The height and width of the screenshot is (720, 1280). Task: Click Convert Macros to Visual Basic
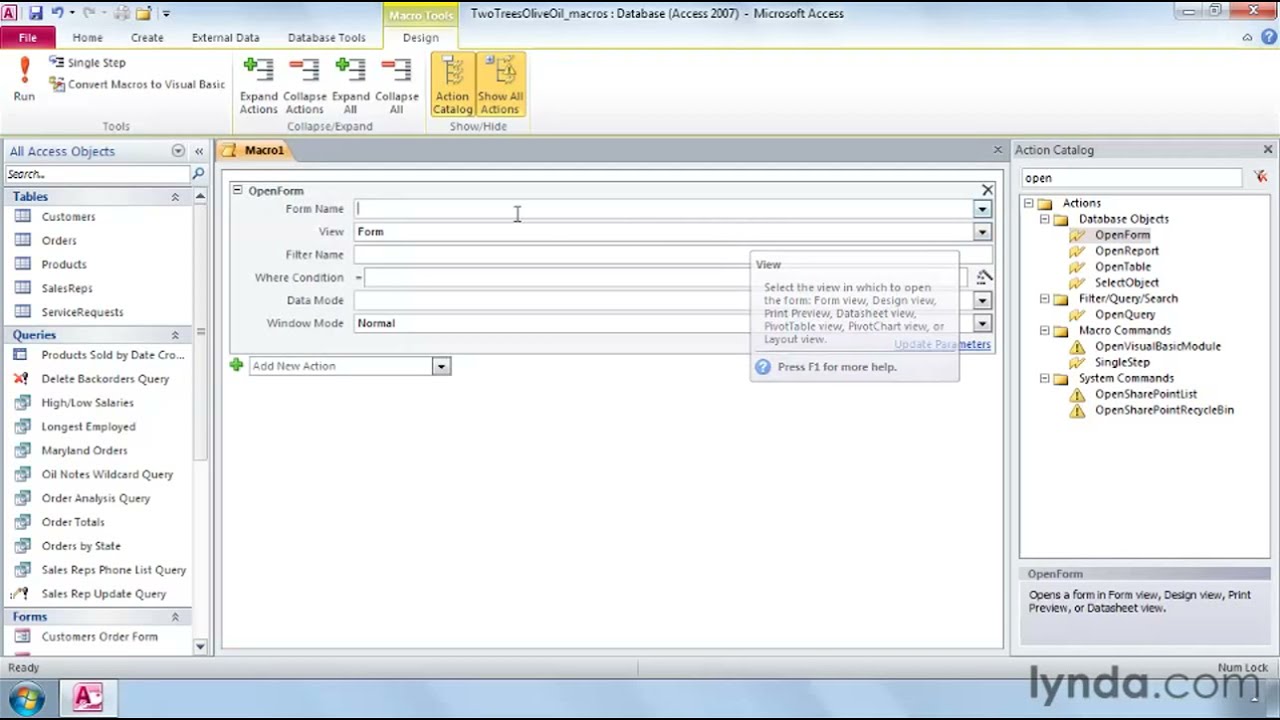point(137,85)
